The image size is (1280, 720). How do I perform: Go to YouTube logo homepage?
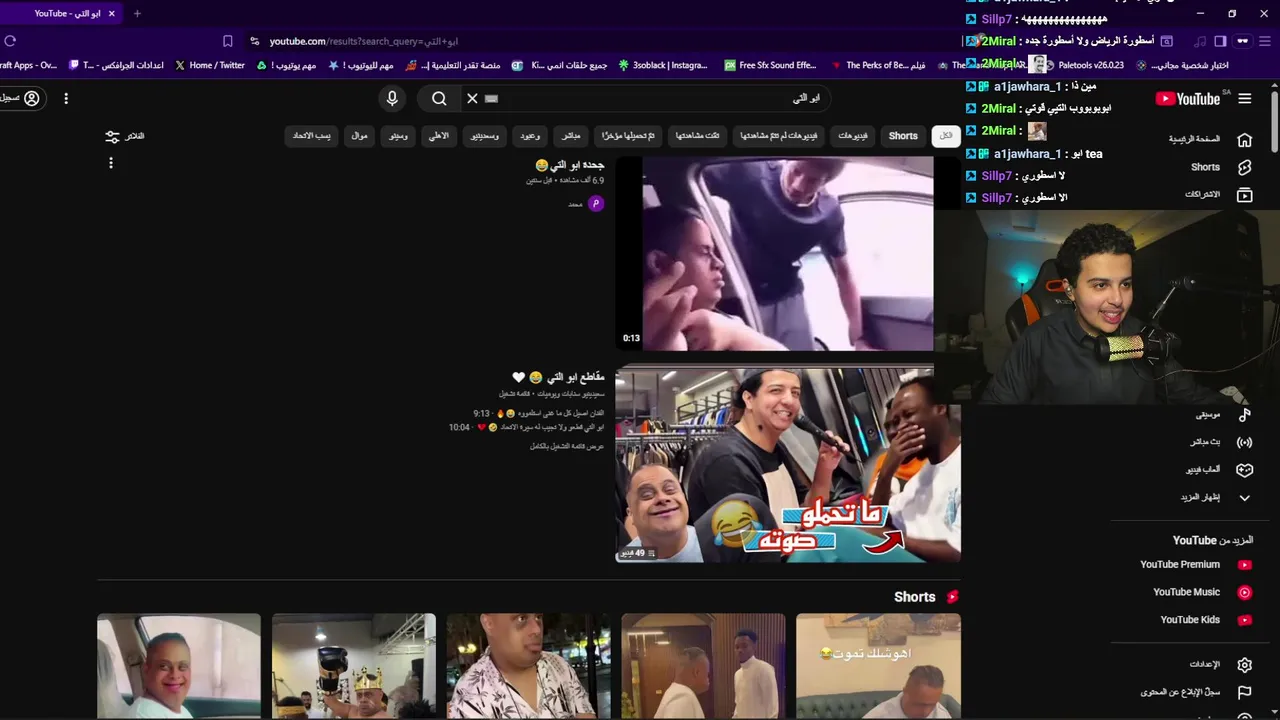1188,98
